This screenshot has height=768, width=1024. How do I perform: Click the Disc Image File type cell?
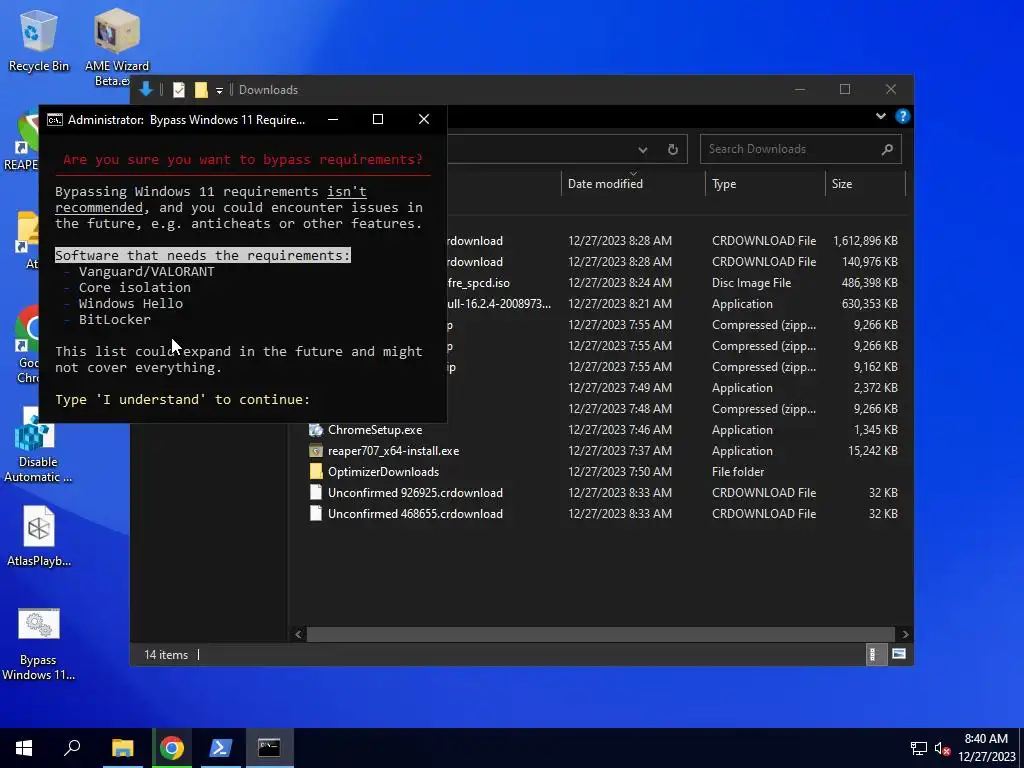click(x=751, y=283)
